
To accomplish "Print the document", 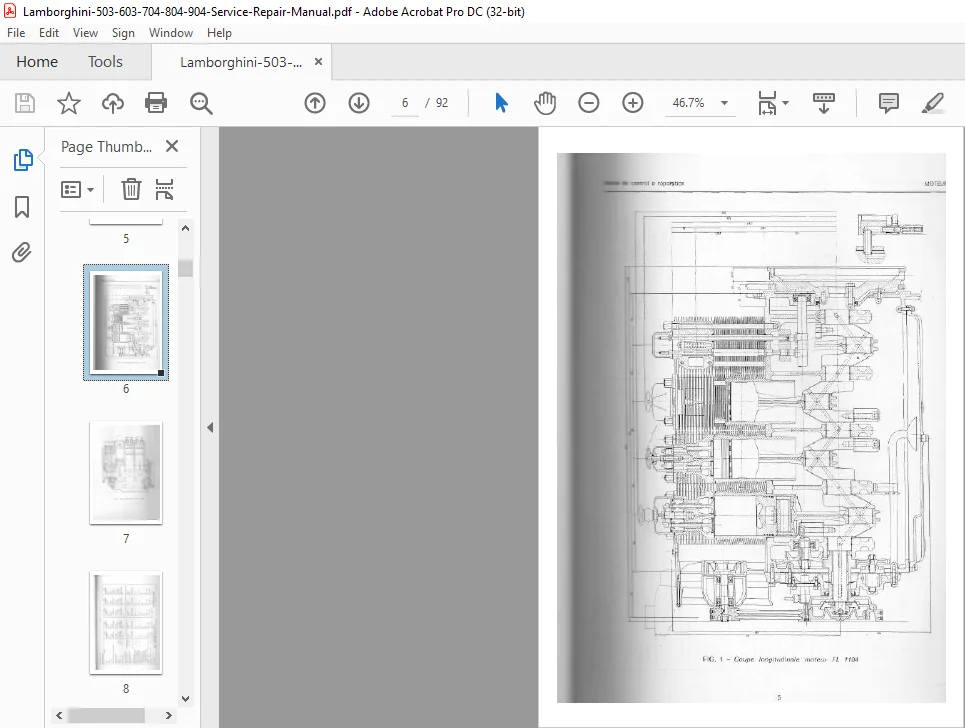I will pos(156,103).
